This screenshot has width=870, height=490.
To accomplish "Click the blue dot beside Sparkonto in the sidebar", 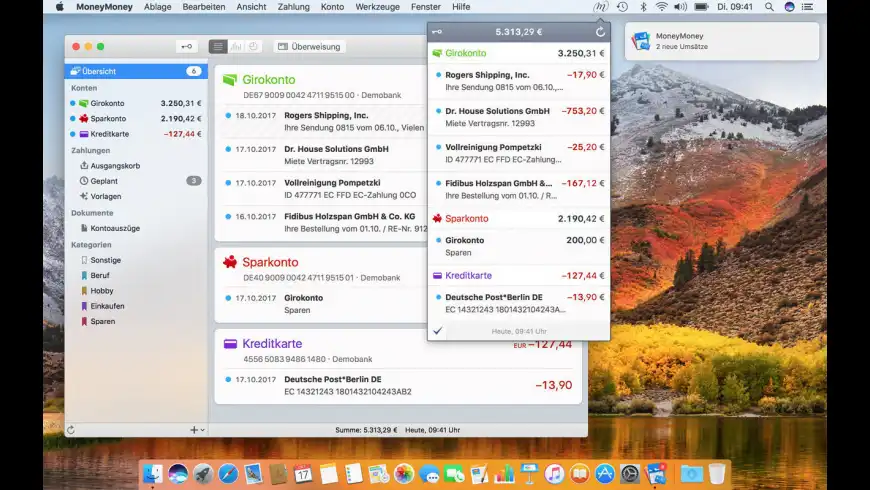I will coord(73,119).
